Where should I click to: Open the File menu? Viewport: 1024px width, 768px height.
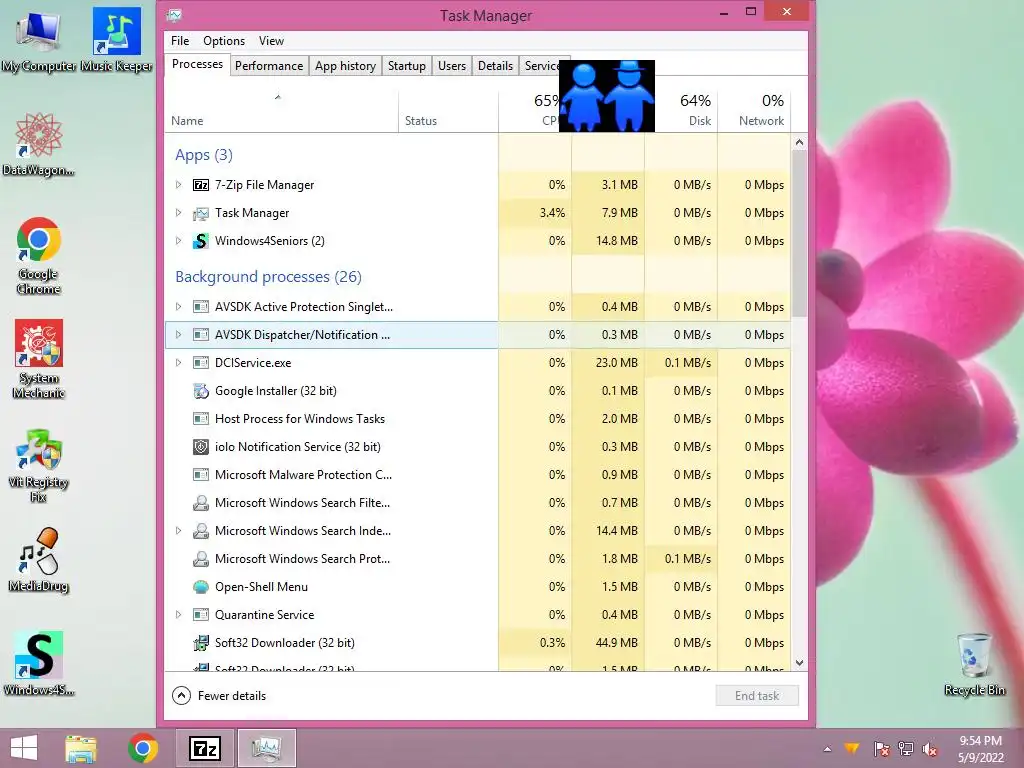(x=180, y=40)
